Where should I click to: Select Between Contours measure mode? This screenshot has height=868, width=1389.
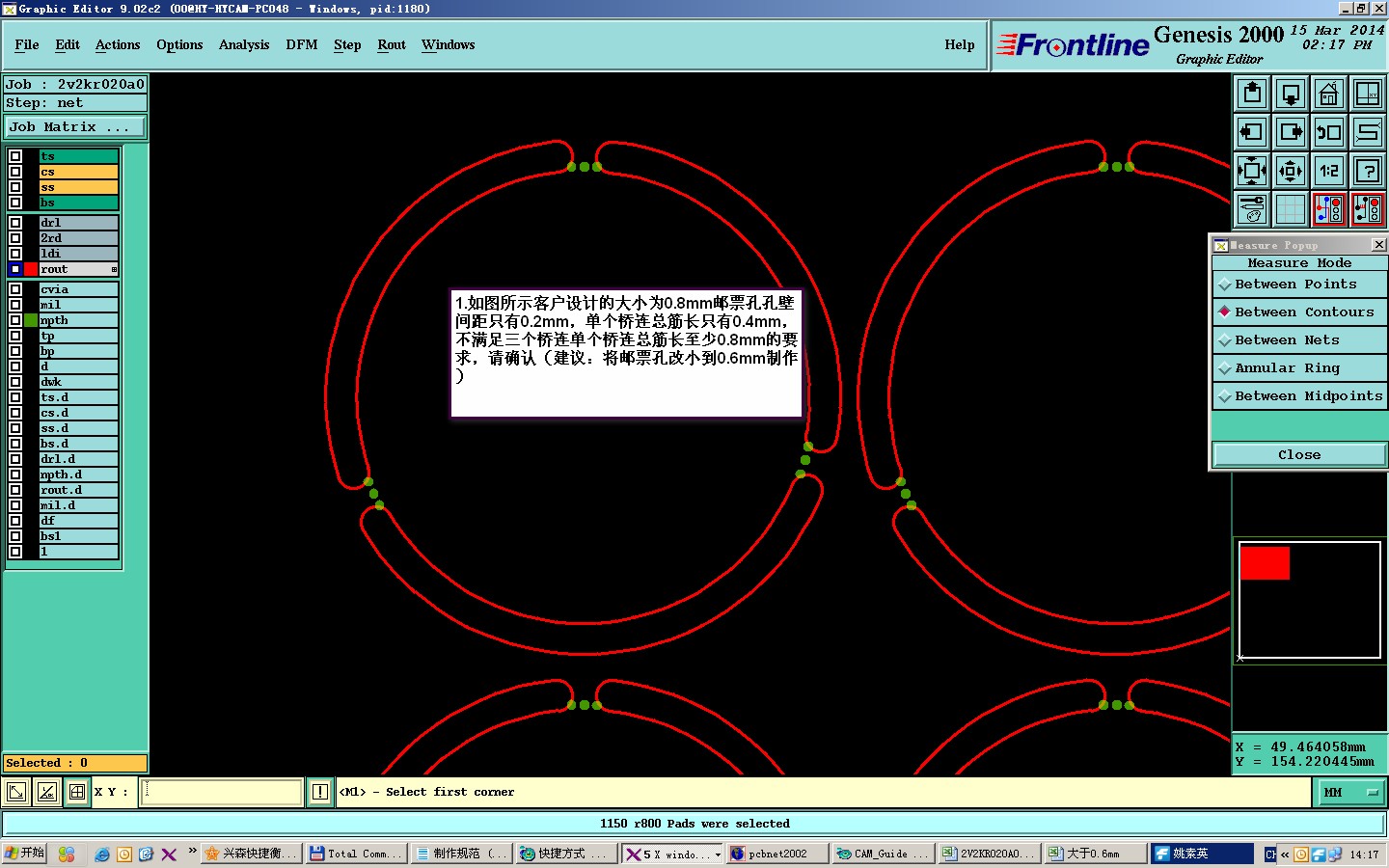click(x=1299, y=312)
